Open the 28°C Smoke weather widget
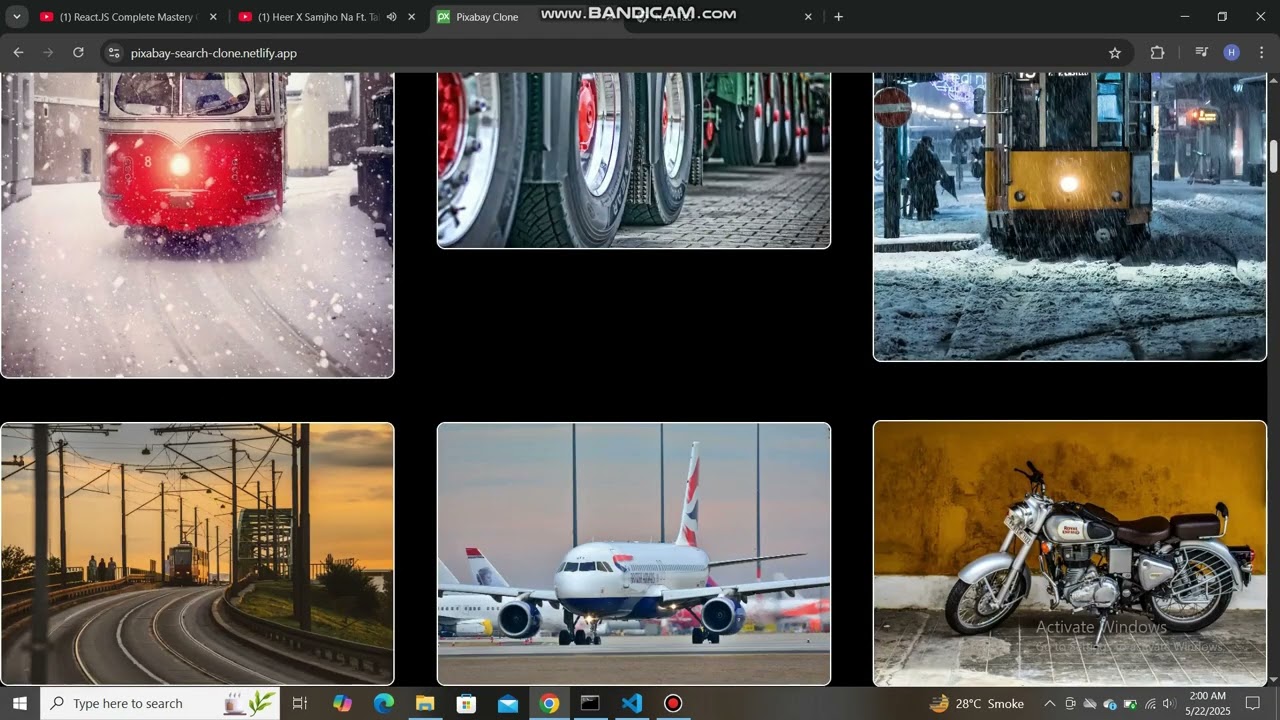The height and width of the screenshot is (720, 1280). pyautogui.click(x=977, y=703)
